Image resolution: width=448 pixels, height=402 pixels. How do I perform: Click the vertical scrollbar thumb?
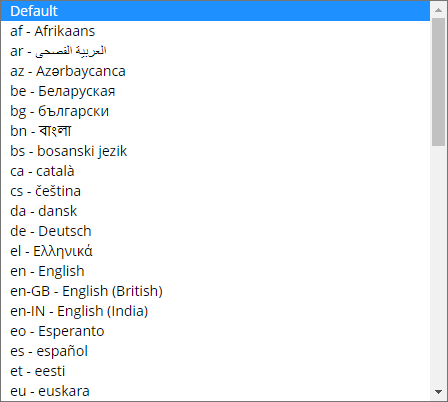pos(438,82)
